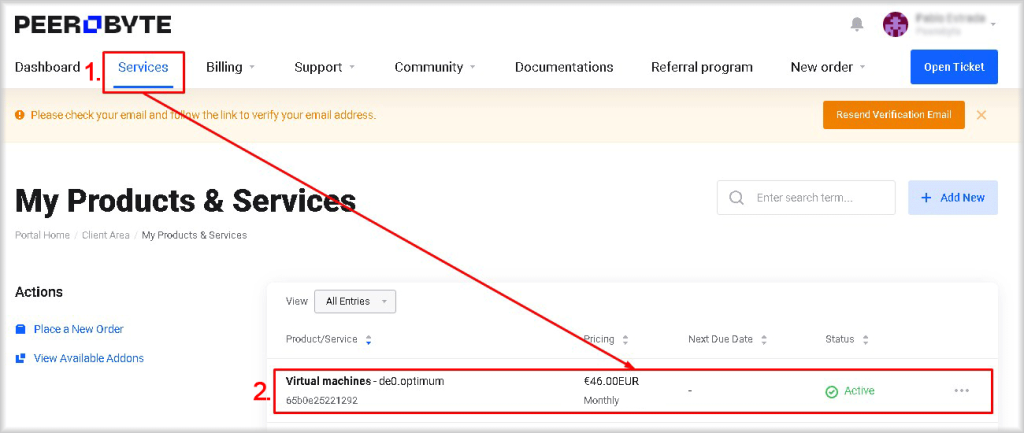The height and width of the screenshot is (433, 1024).
Task: Click the Add New button
Action: (953, 197)
